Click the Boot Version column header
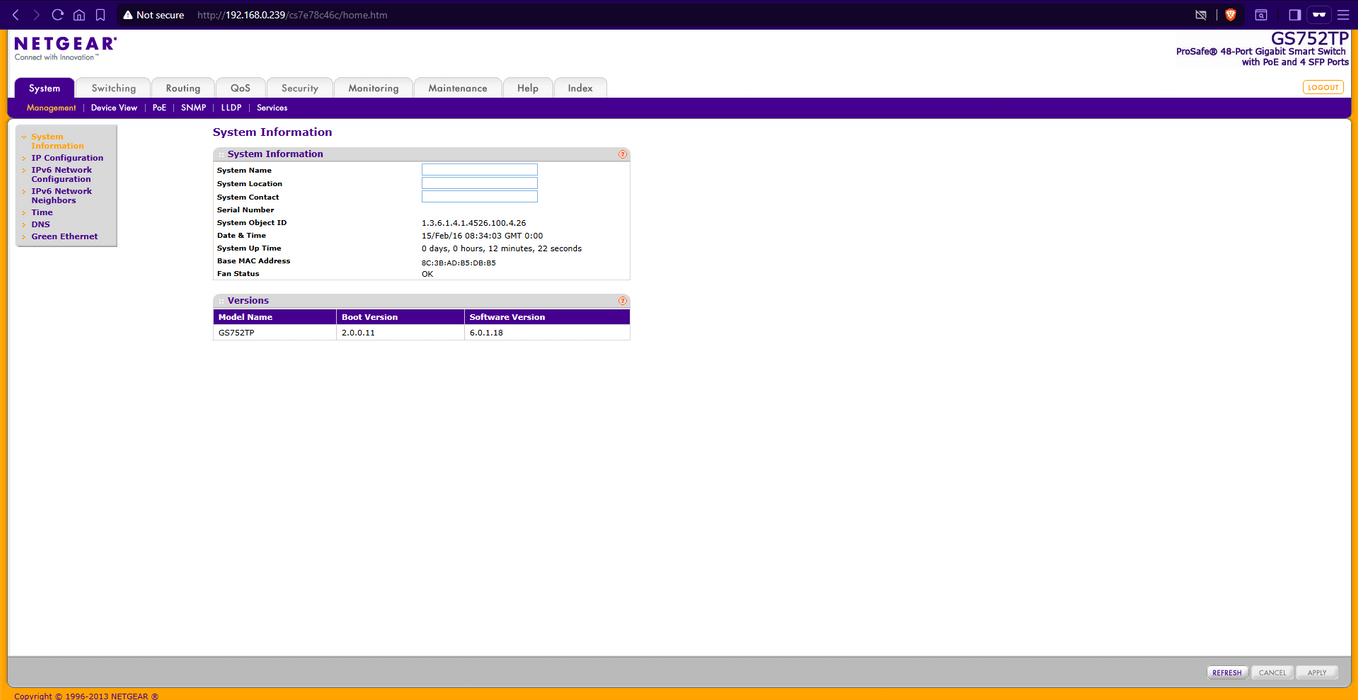 401,317
